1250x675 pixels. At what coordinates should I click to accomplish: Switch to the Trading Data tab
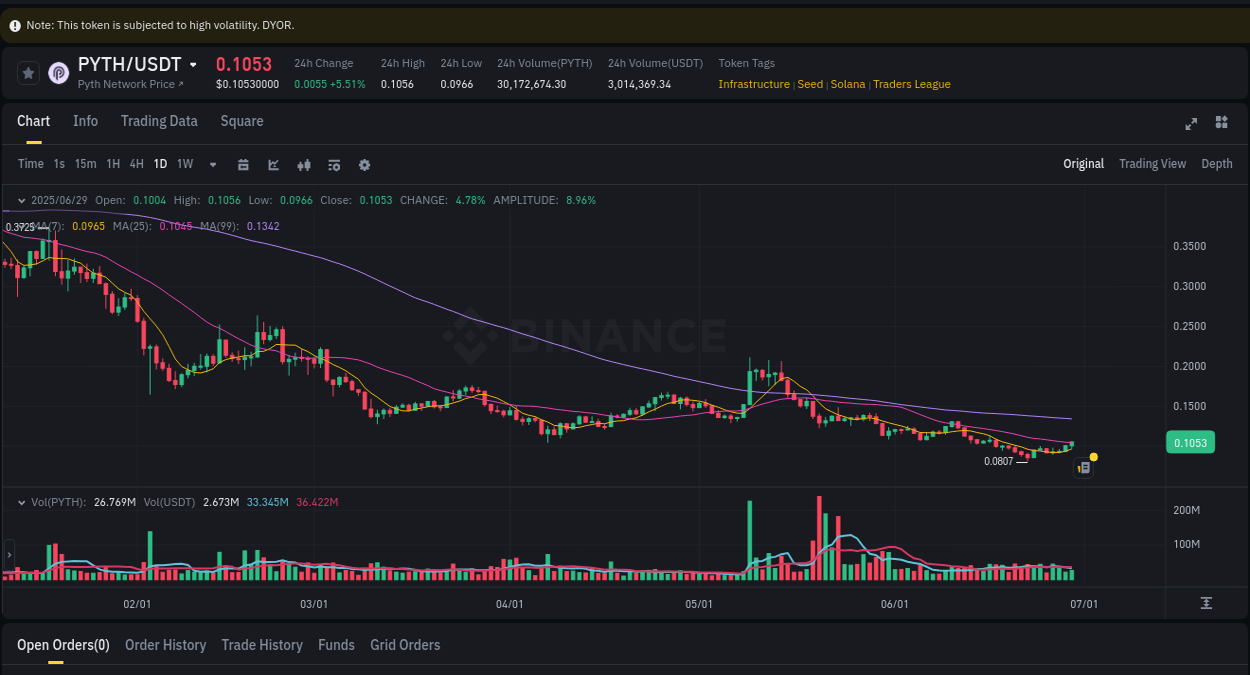pos(159,121)
